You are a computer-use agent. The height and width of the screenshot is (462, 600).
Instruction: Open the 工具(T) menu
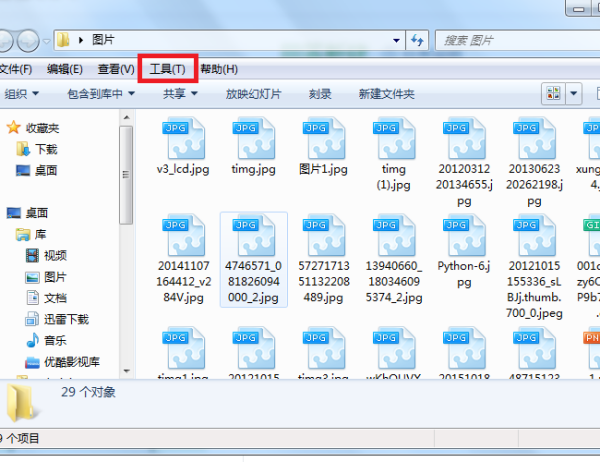click(168, 69)
